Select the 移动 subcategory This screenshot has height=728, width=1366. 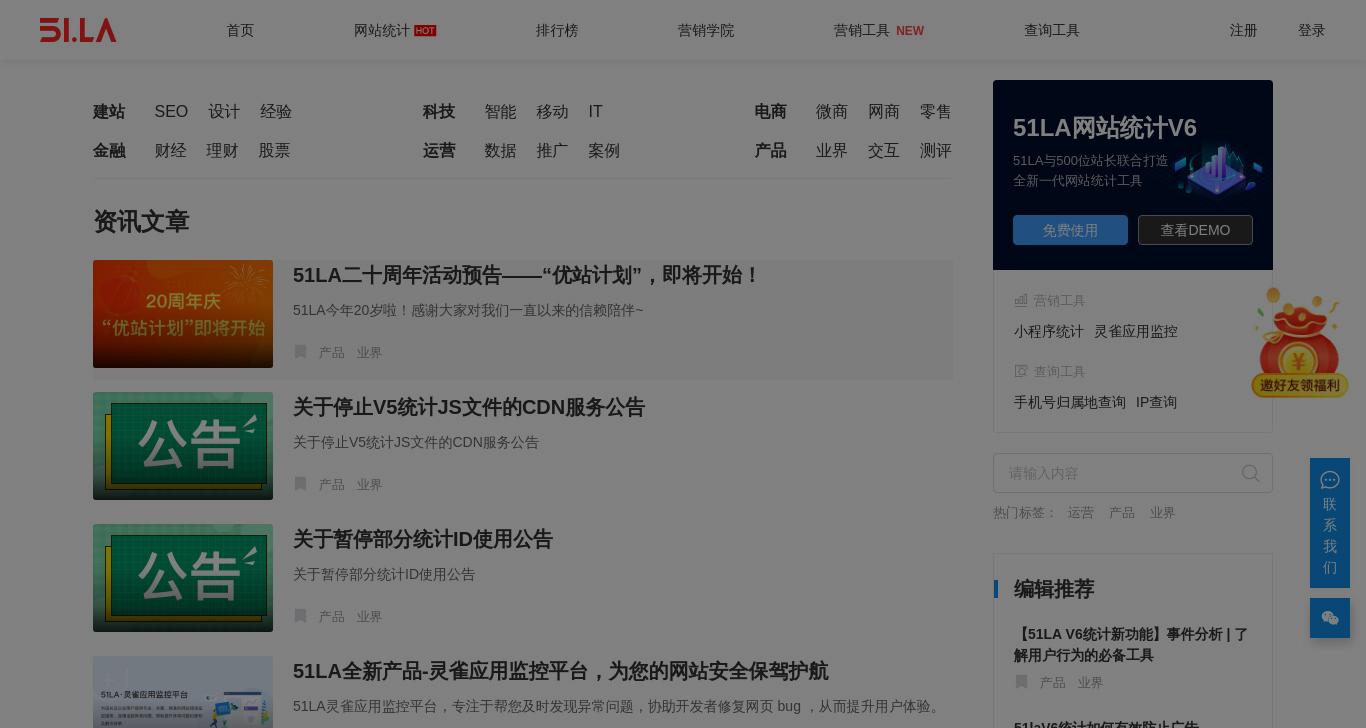coord(552,112)
